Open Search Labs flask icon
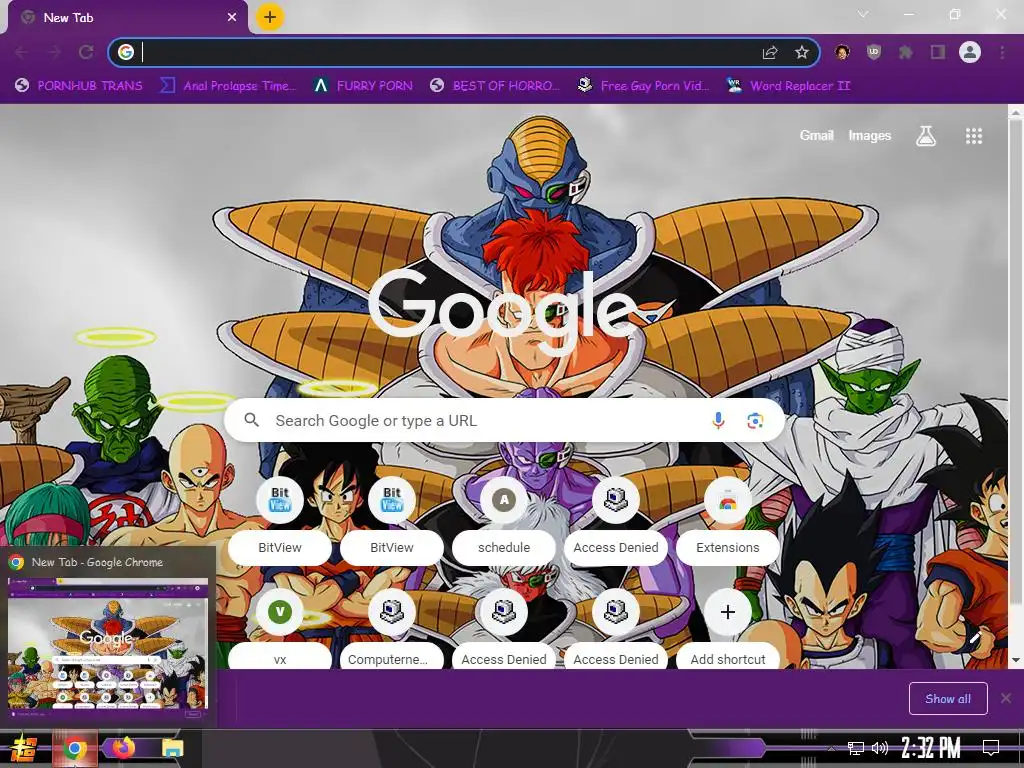The image size is (1024, 768). click(x=925, y=136)
